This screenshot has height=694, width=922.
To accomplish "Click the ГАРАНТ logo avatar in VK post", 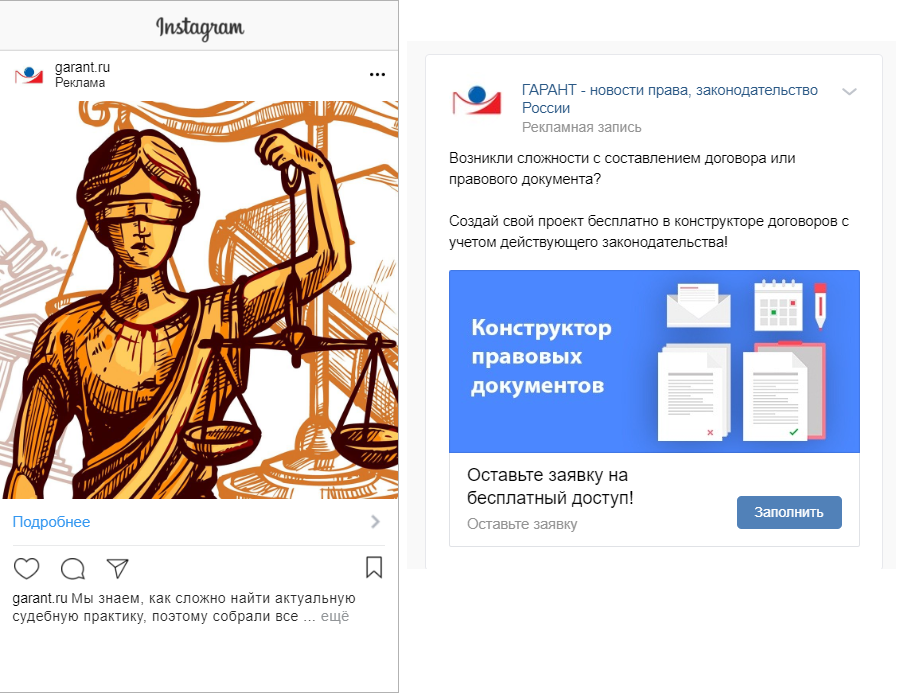I will click(x=476, y=100).
